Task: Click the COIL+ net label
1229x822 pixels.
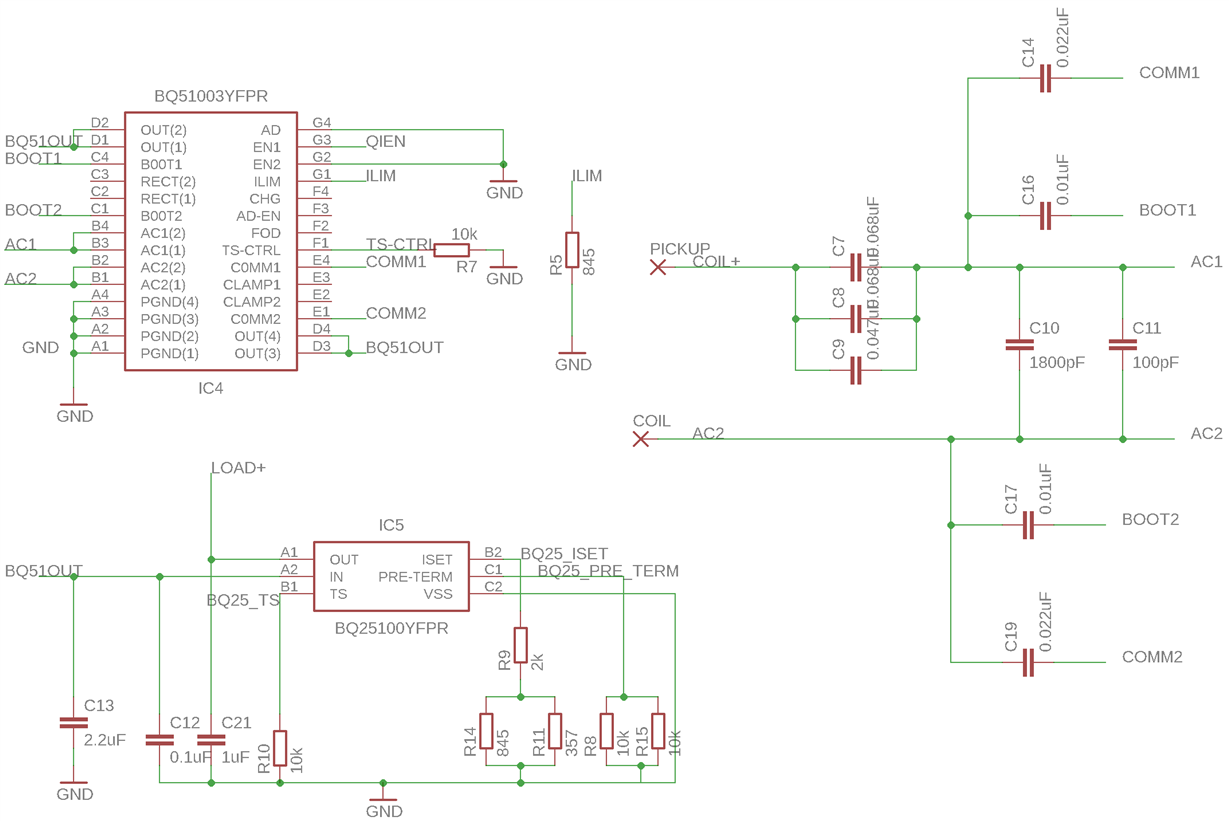Action: (x=716, y=262)
